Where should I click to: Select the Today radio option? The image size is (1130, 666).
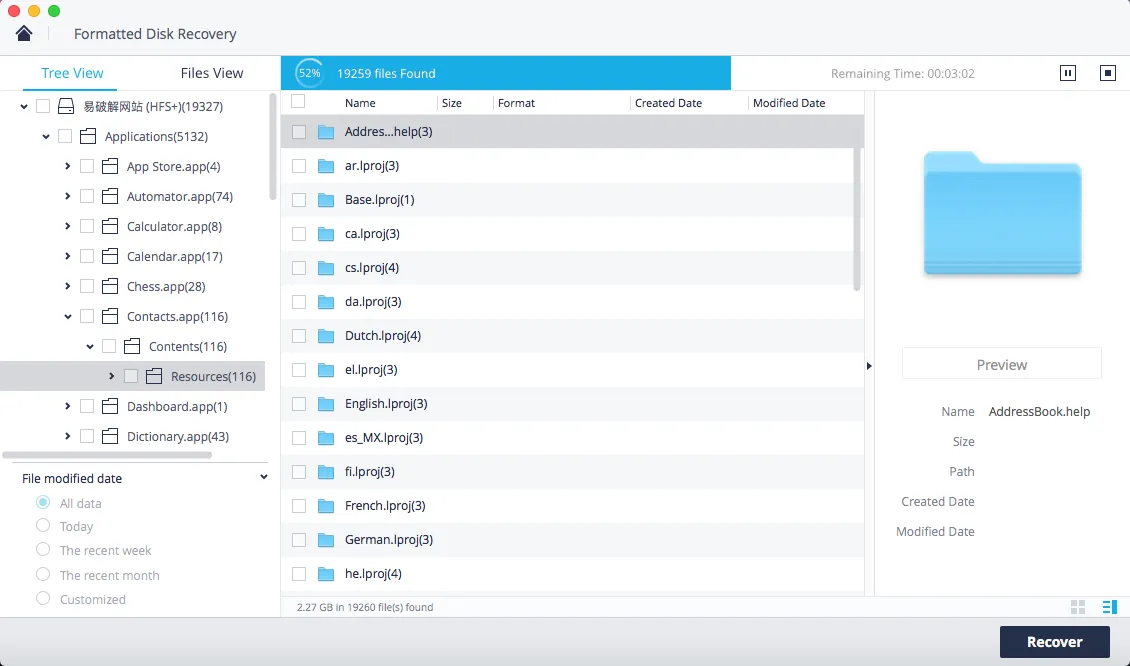pyautogui.click(x=43, y=525)
